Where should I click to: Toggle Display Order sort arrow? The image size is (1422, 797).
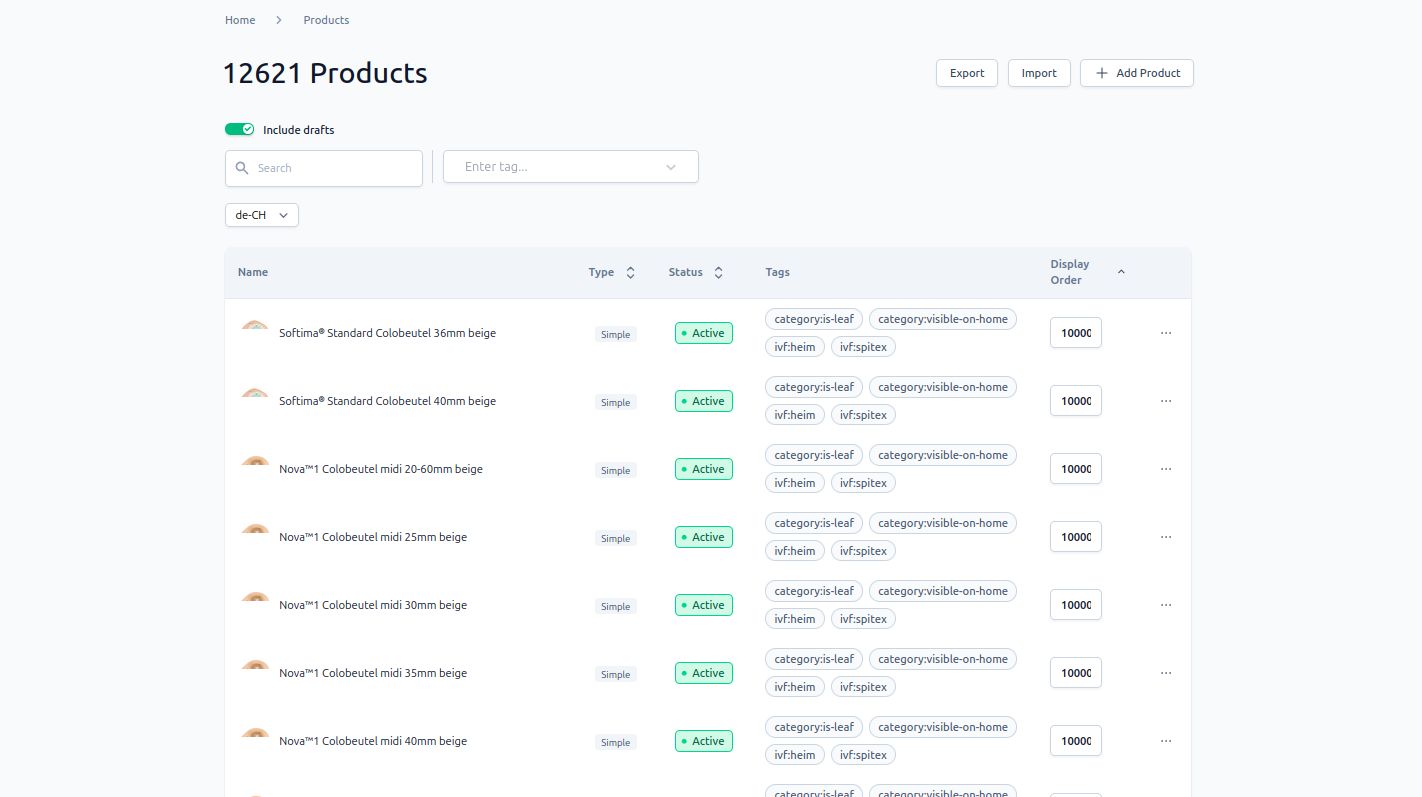[x=1121, y=272]
